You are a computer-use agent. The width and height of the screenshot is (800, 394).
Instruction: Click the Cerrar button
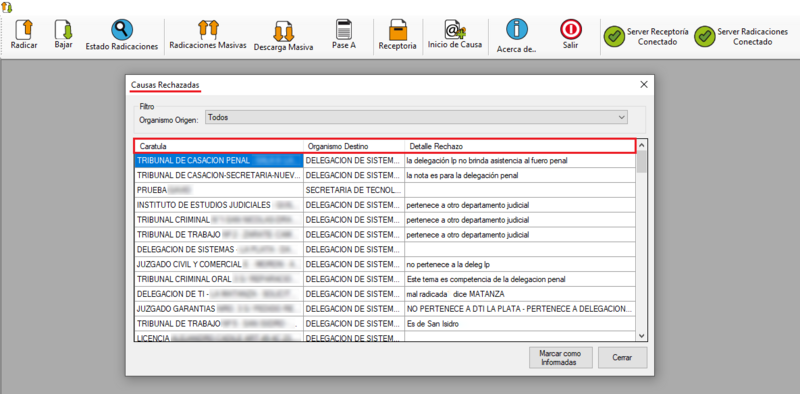point(622,358)
